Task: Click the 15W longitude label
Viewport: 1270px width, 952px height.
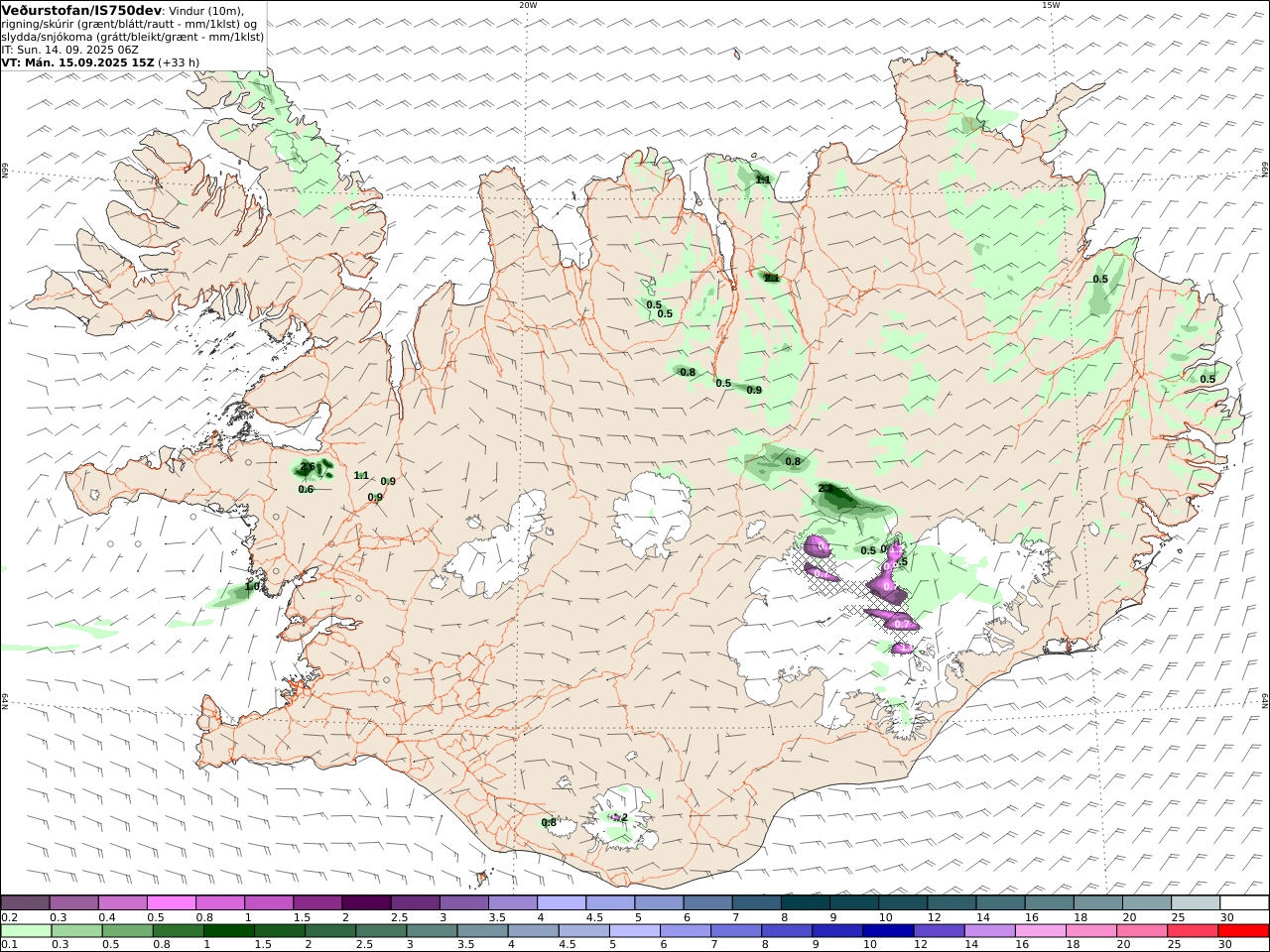Action: 1051,5
